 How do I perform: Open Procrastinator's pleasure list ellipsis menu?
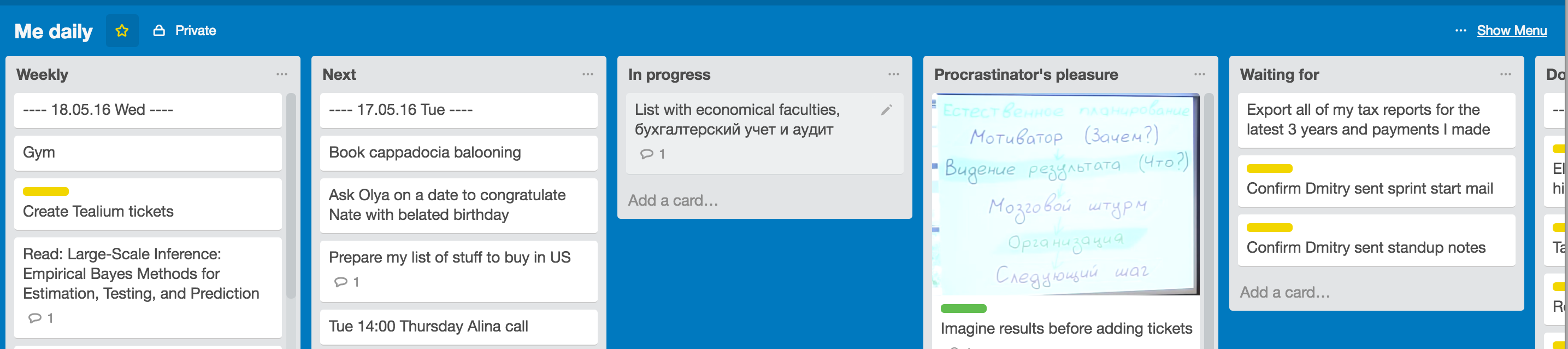pos(1200,74)
